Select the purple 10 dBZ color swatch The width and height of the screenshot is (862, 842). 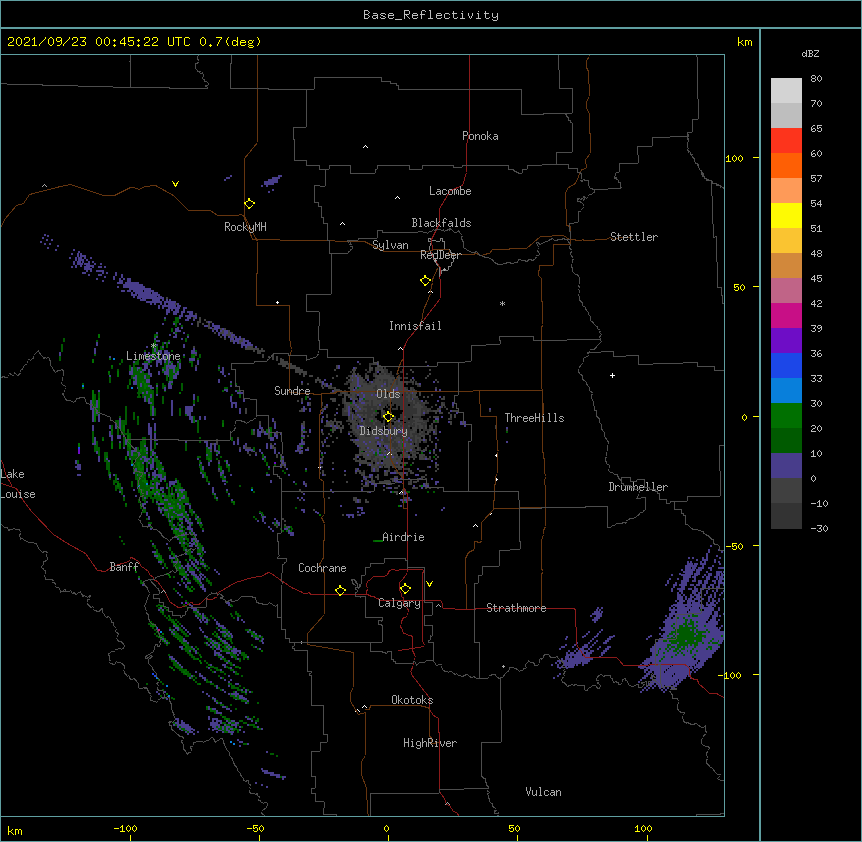tap(786, 466)
